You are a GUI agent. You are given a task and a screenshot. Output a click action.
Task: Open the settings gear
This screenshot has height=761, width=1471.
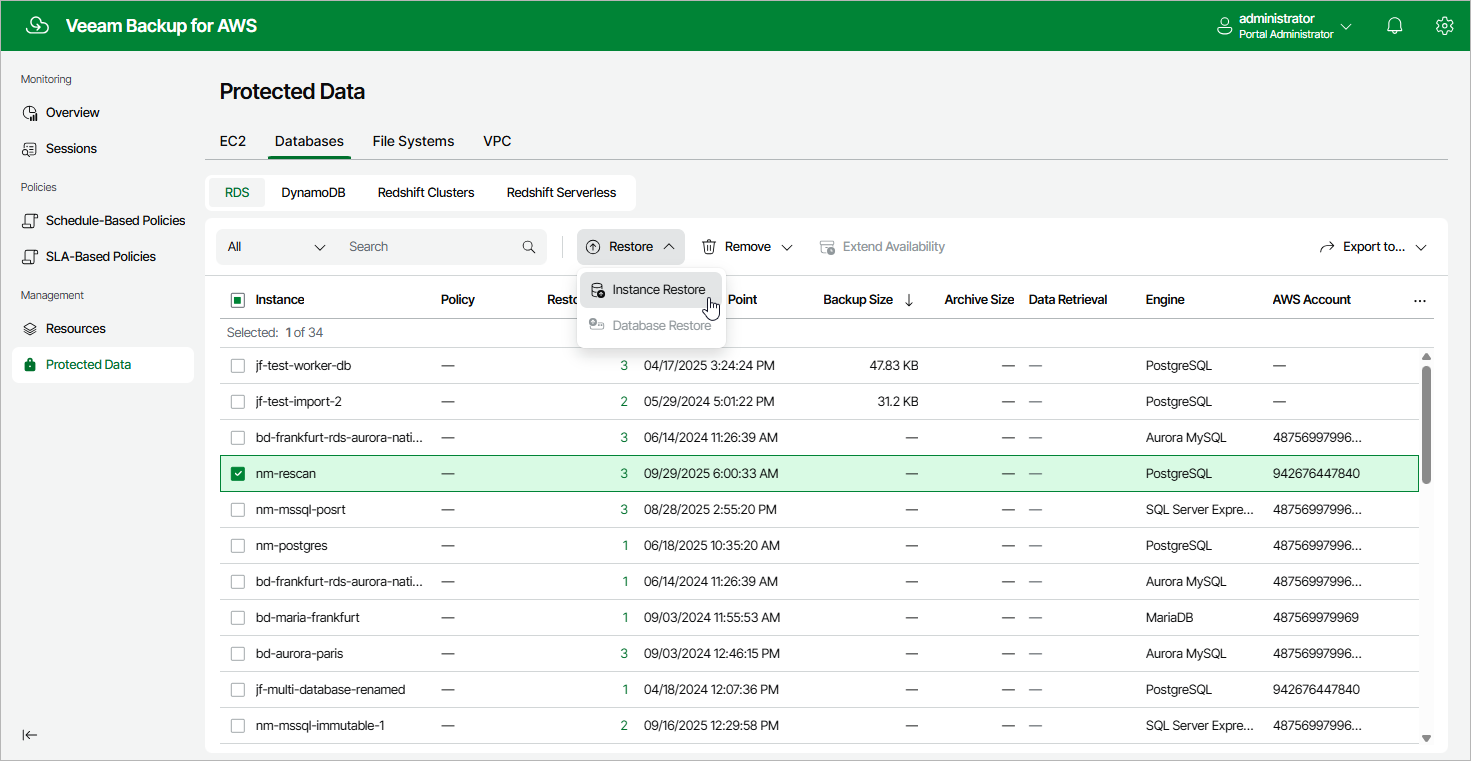tap(1444, 26)
